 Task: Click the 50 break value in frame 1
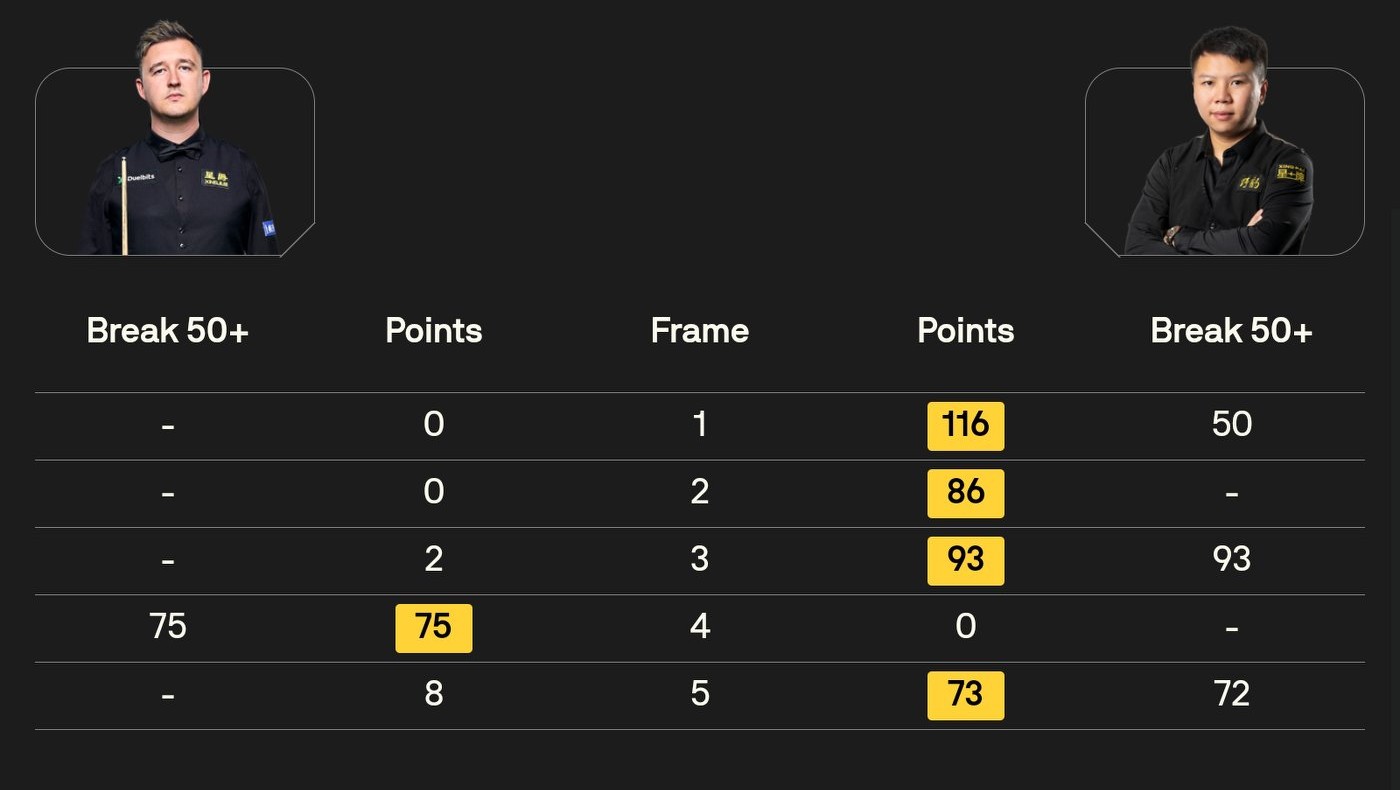[1231, 425]
